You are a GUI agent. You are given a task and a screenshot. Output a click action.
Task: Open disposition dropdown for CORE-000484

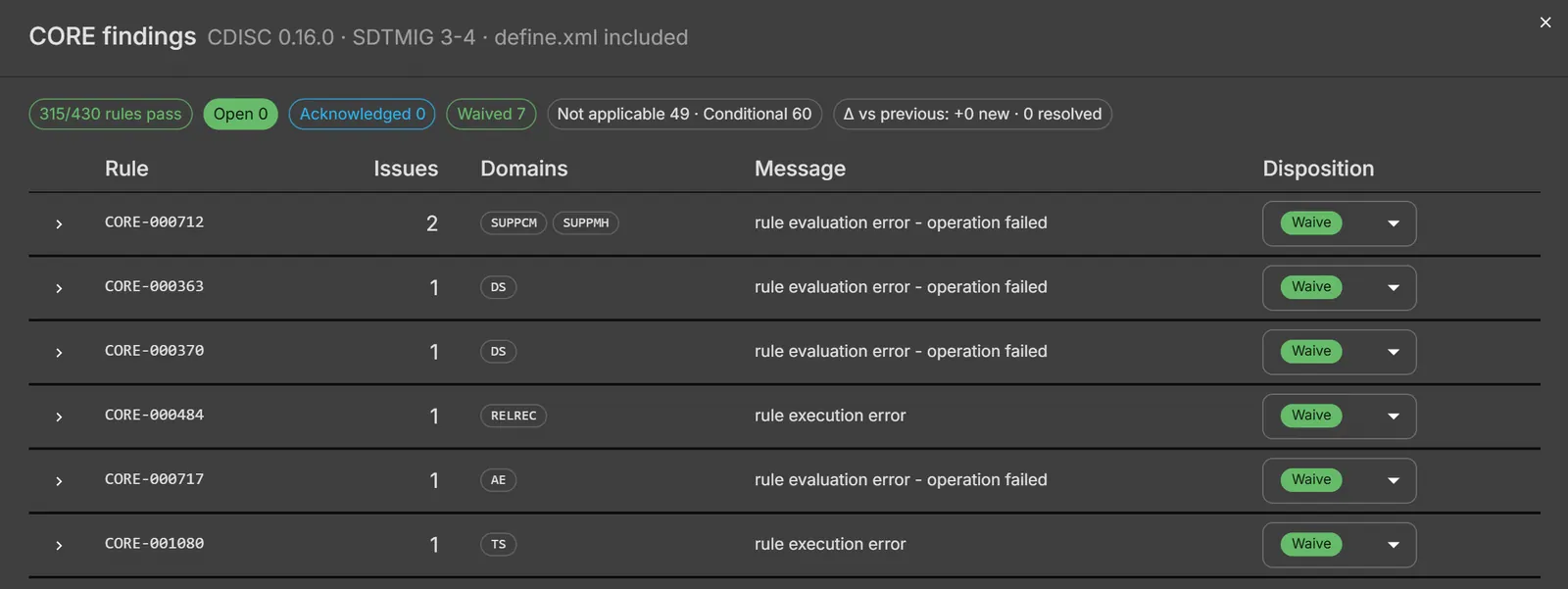[x=1339, y=417]
